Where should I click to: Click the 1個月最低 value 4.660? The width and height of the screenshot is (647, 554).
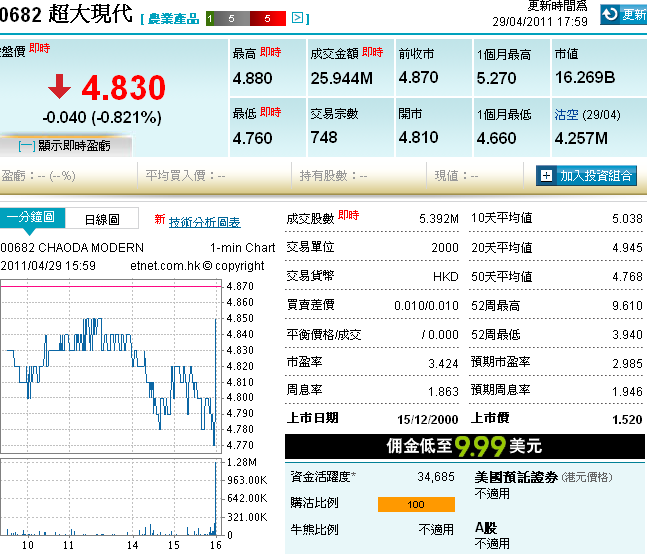[x=496, y=138]
